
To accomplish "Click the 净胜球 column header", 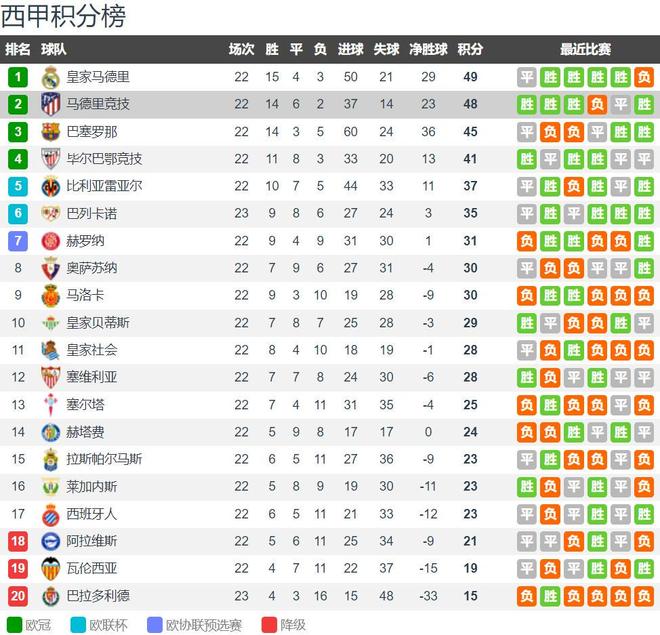I will coord(429,49).
